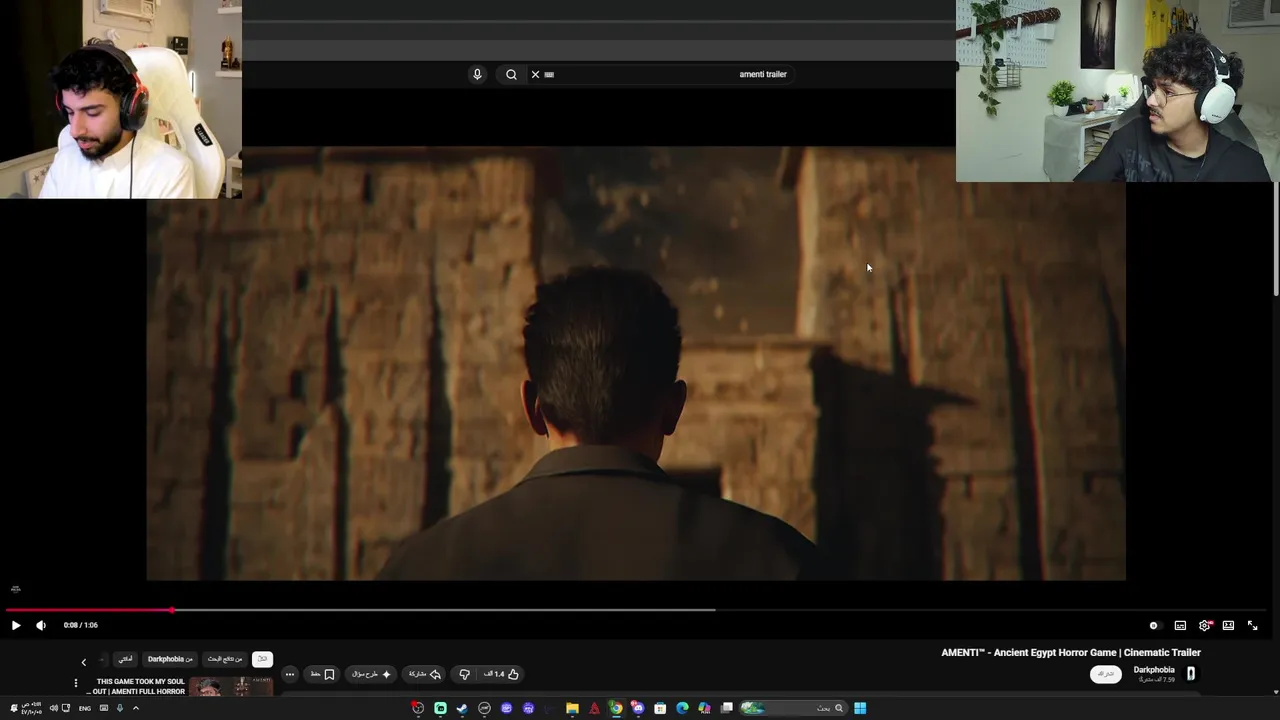The height and width of the screenshot is (720, 1280).
Task: Open the system tray volume speaker icon
Action: (x=54, y=708)
